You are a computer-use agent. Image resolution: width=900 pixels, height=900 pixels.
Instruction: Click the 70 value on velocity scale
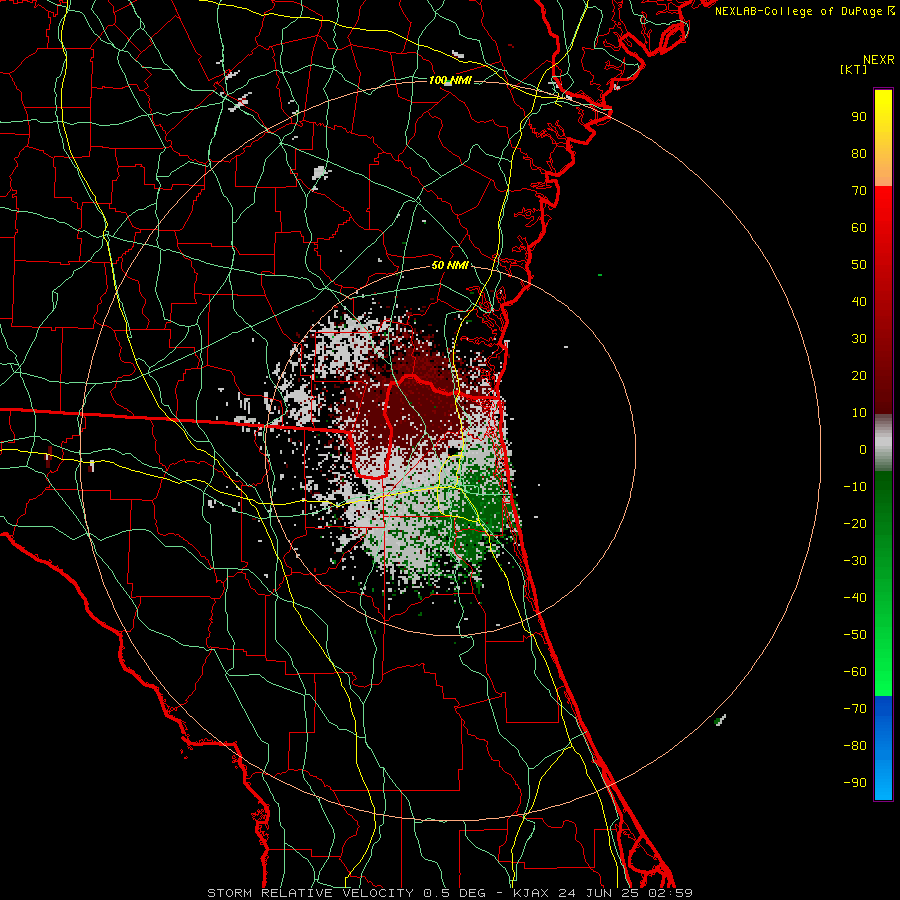point(859,191)
